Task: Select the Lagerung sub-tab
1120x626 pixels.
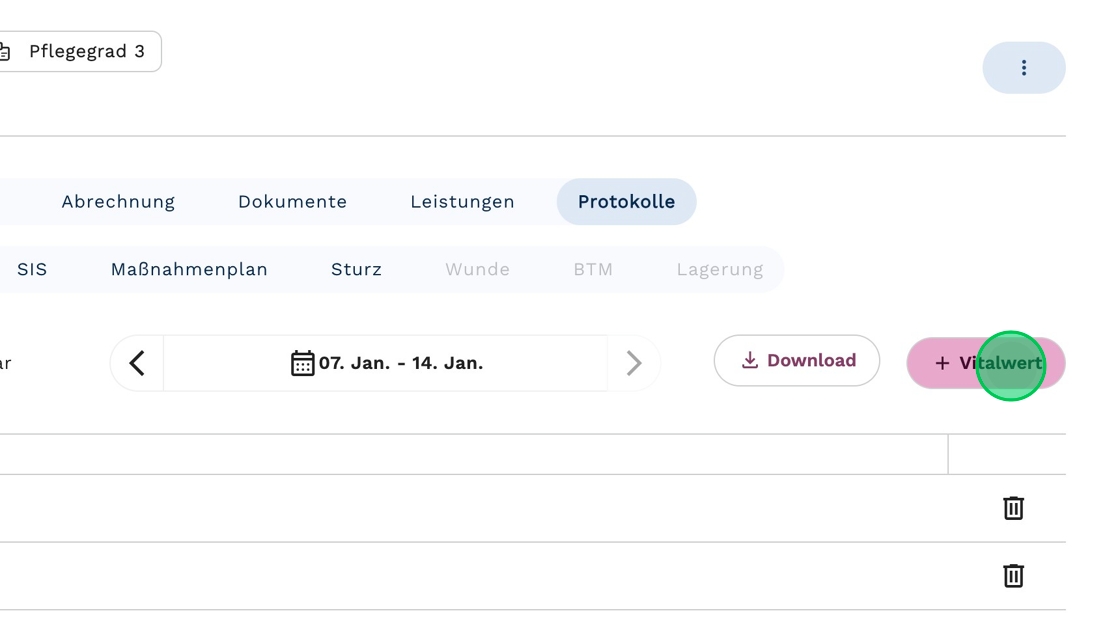Action: point(720,269)
